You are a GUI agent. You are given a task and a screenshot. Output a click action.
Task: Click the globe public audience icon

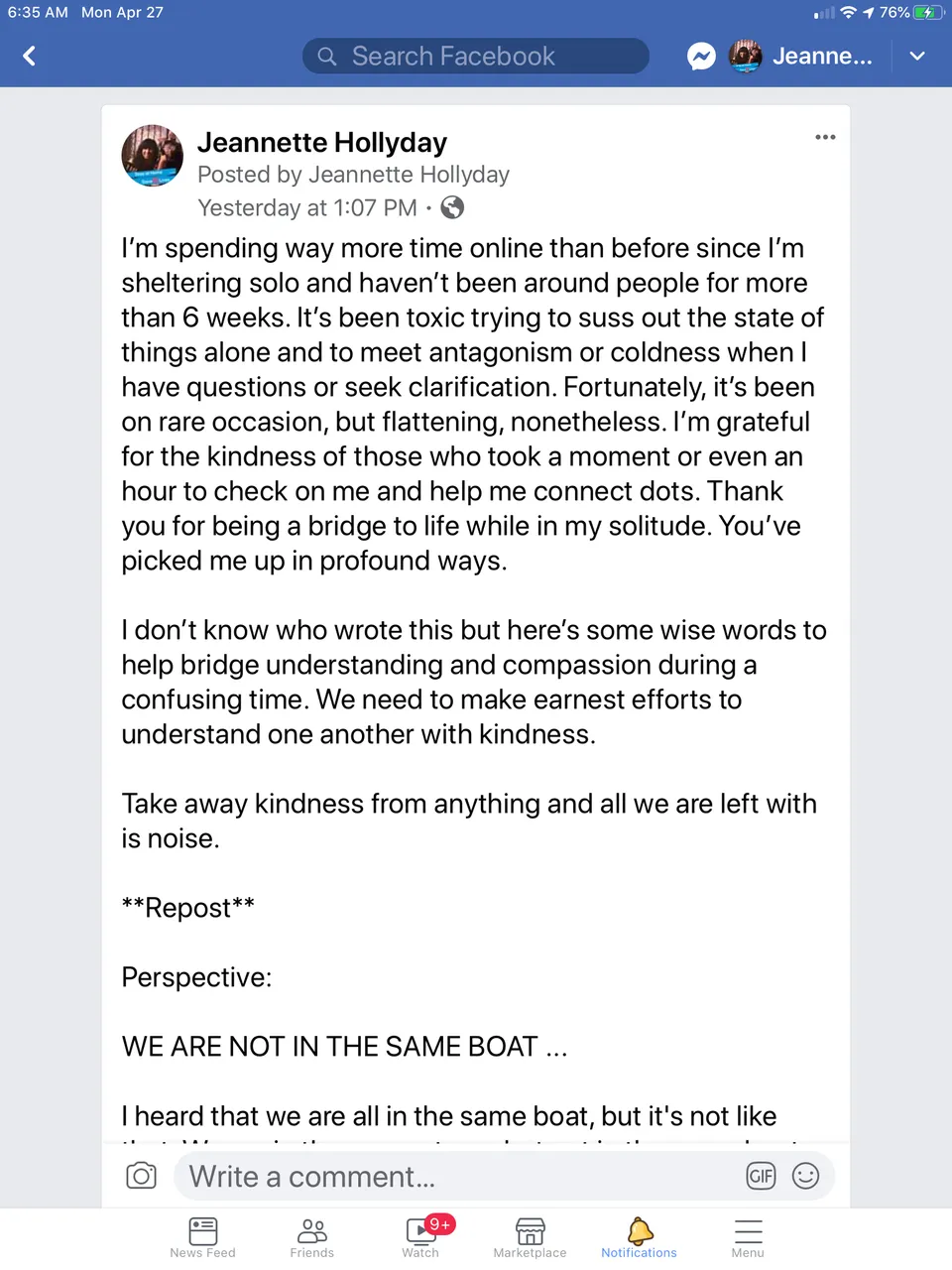tap(452, 207)
